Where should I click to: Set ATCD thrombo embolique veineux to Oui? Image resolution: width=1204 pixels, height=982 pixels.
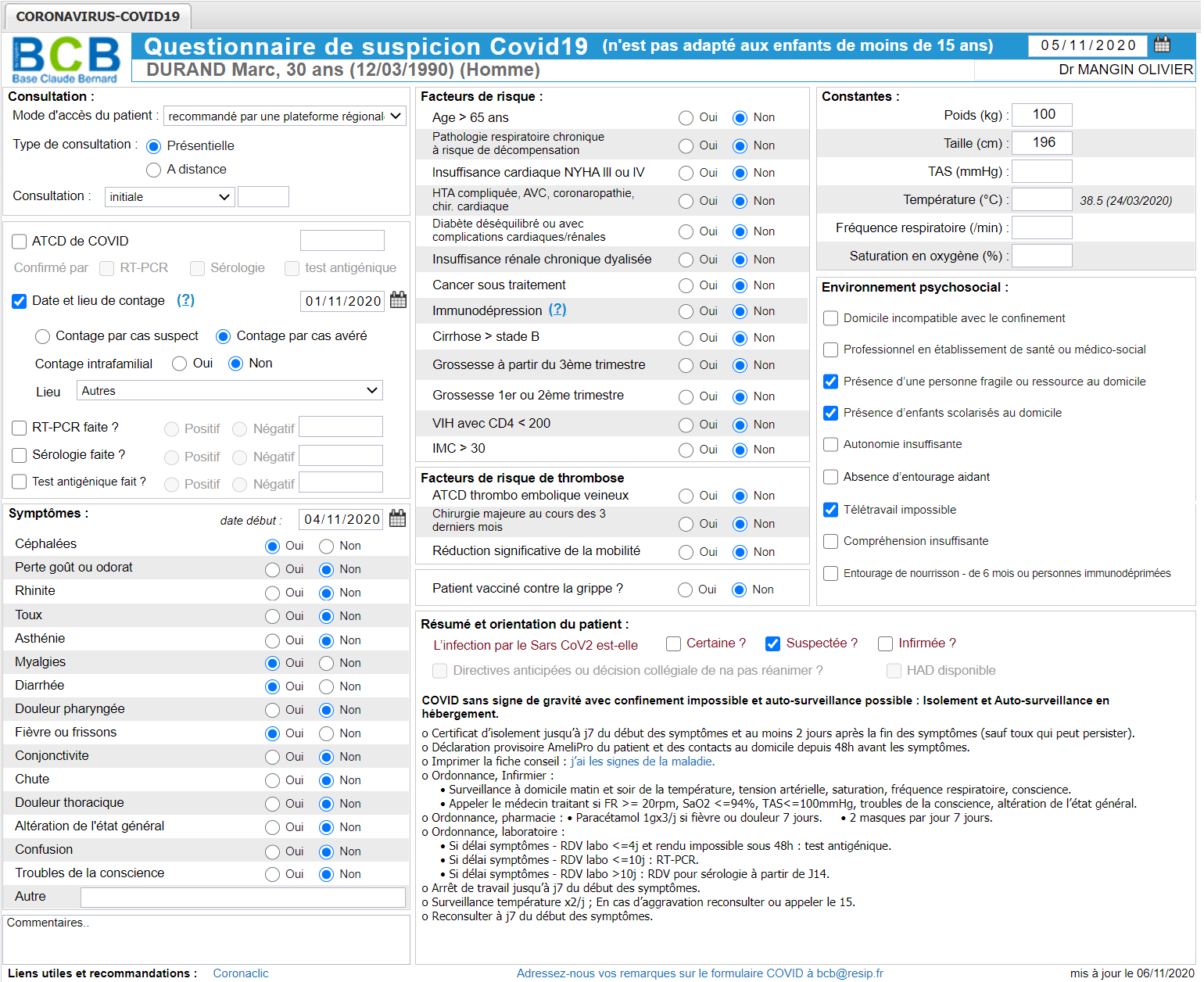click(686, 496)
